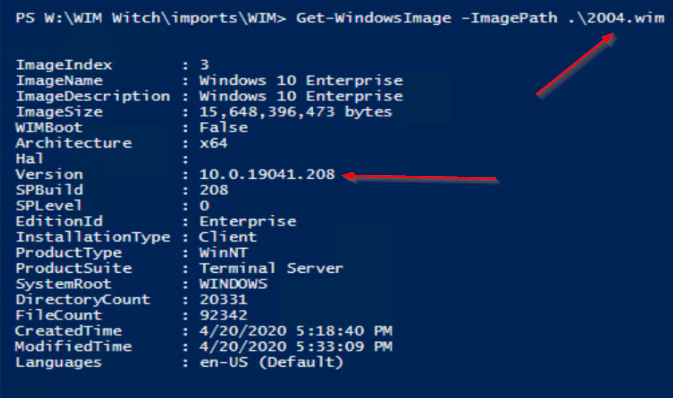Click the Languages value en-US (Default)

(272, 362)
